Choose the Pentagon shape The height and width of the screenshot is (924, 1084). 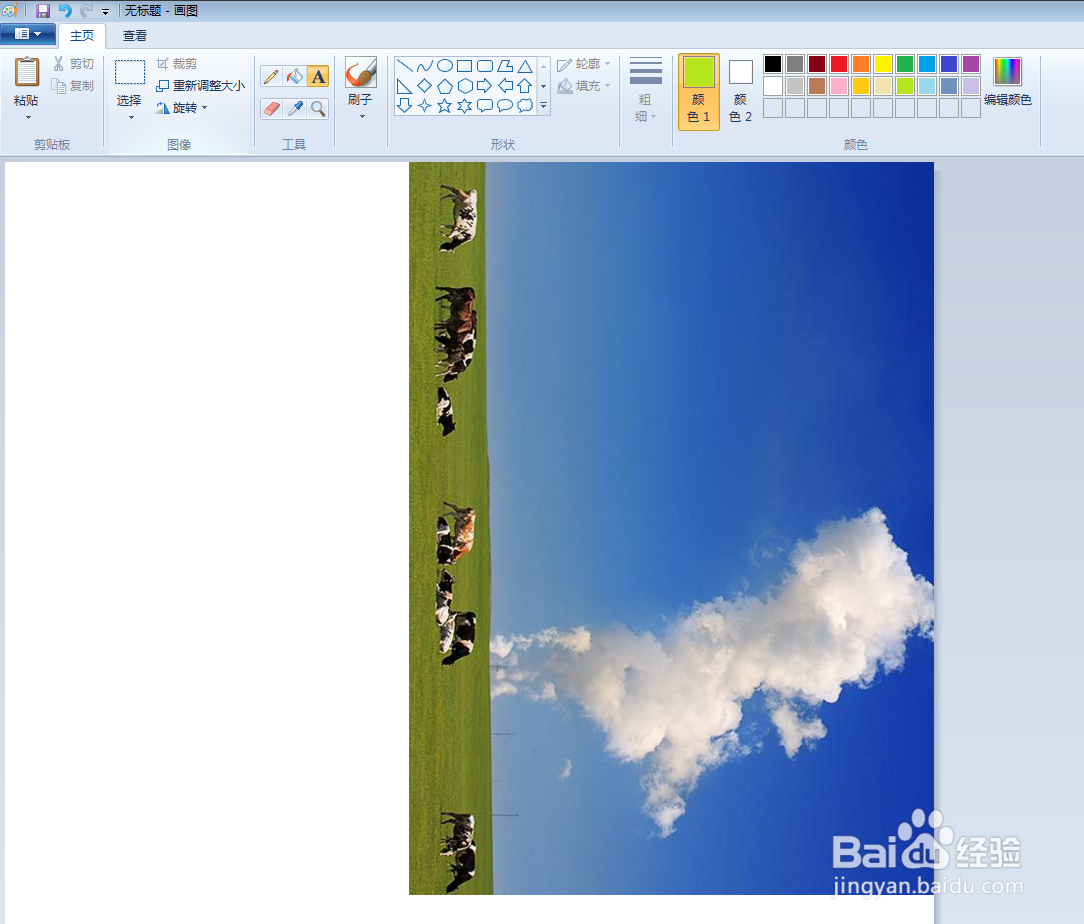coord(445,86)
